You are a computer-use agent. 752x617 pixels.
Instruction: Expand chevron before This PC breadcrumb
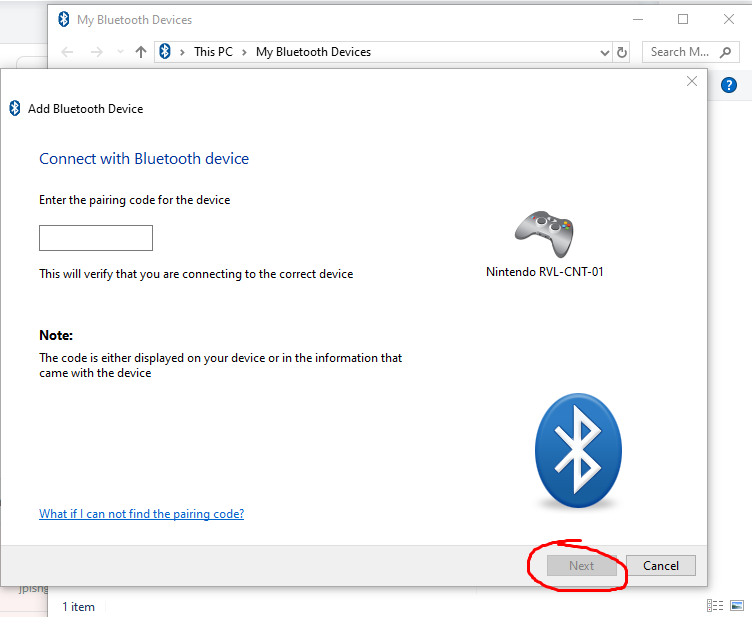(x=182, y=52)
